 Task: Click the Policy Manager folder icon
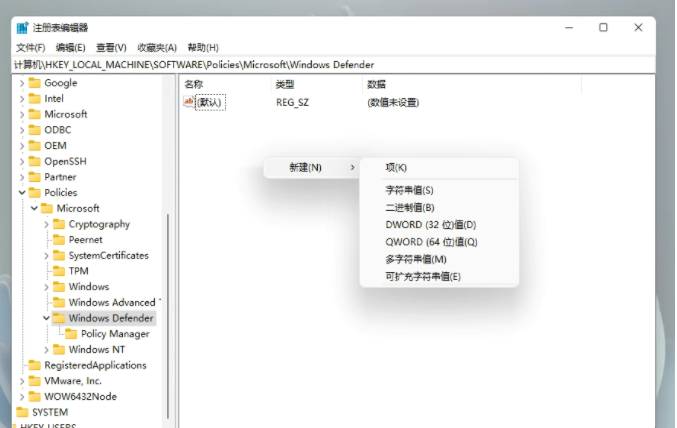coord(71,333)
